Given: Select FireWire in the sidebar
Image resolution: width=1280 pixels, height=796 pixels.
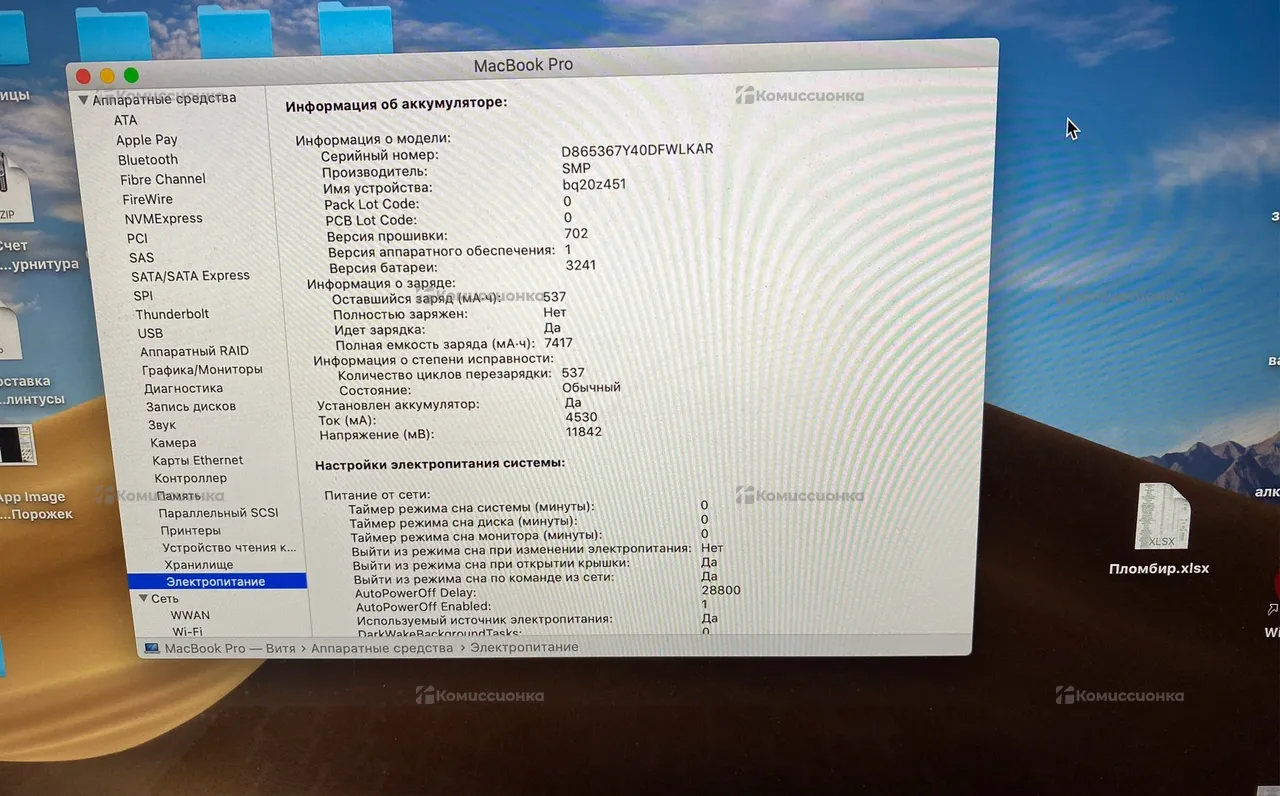Looking at the screenshot, I should 147,199.
